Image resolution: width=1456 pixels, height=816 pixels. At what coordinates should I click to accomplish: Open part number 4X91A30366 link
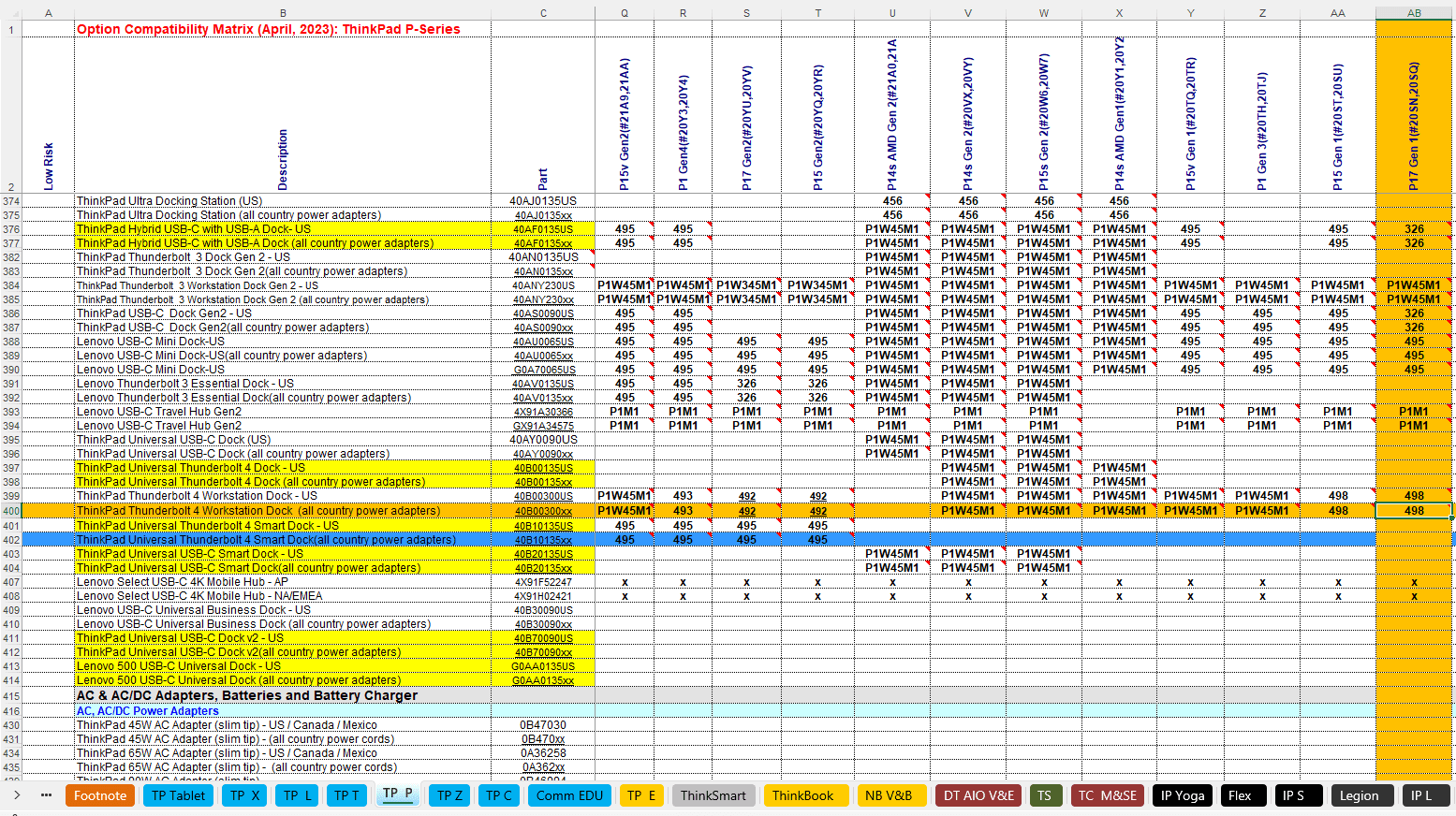[543, 412]
